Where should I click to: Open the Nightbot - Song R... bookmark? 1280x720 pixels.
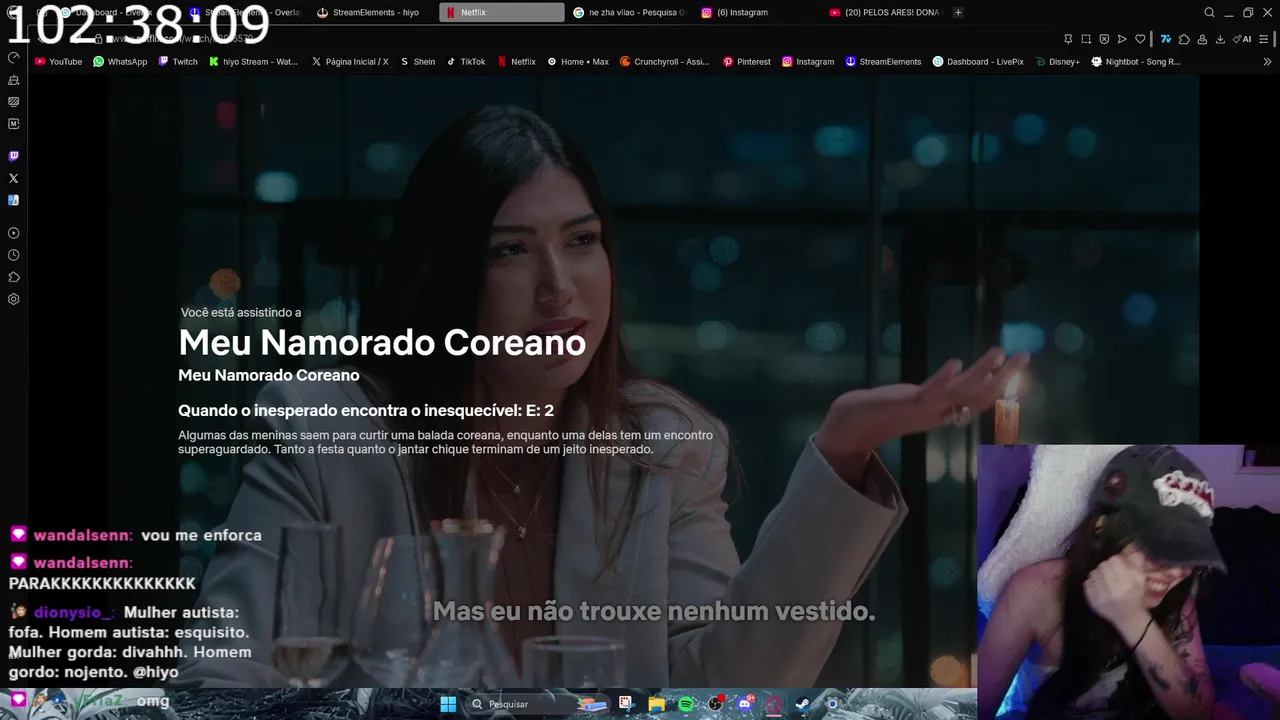pyautogui.click(x=1136, y=61)
